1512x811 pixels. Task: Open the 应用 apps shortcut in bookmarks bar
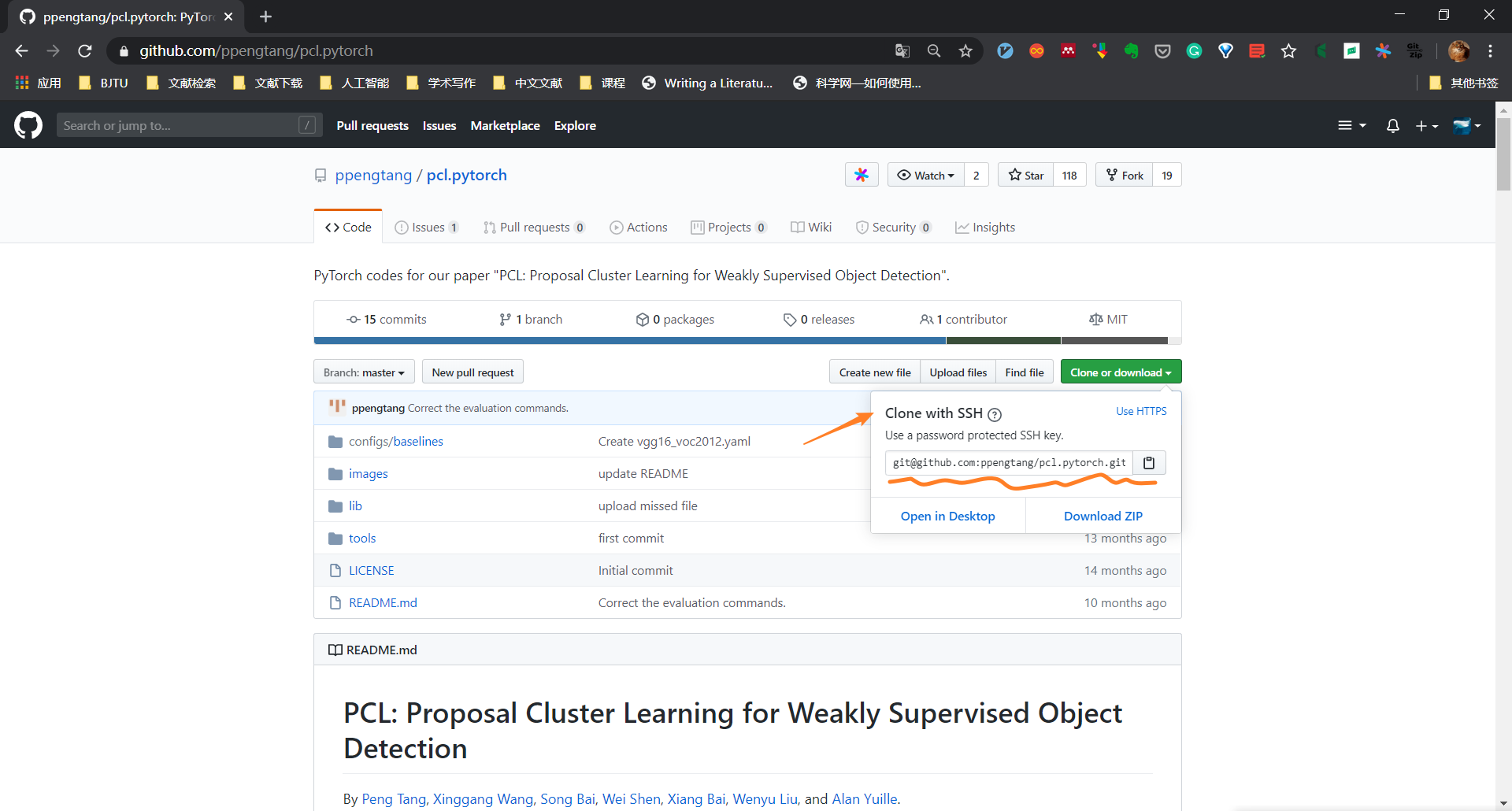[x=38, y=83]
